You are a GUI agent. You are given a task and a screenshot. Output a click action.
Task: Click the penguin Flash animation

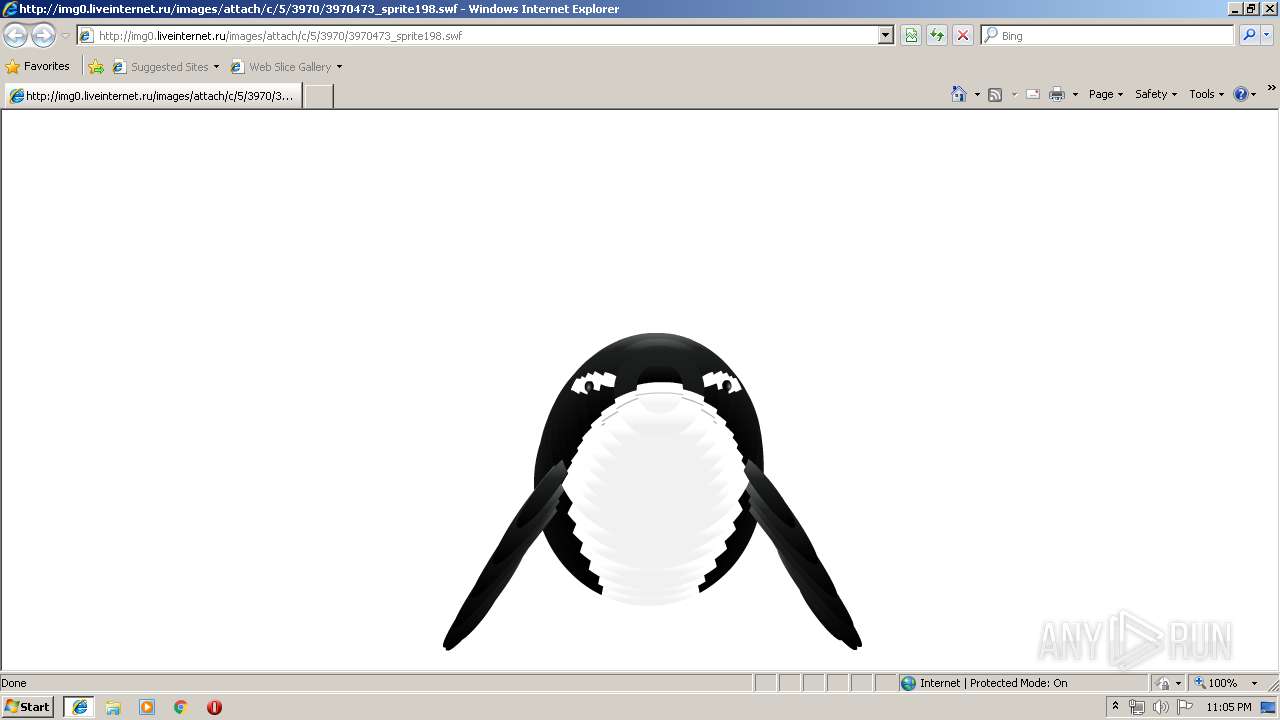click(x=652, y=492)
